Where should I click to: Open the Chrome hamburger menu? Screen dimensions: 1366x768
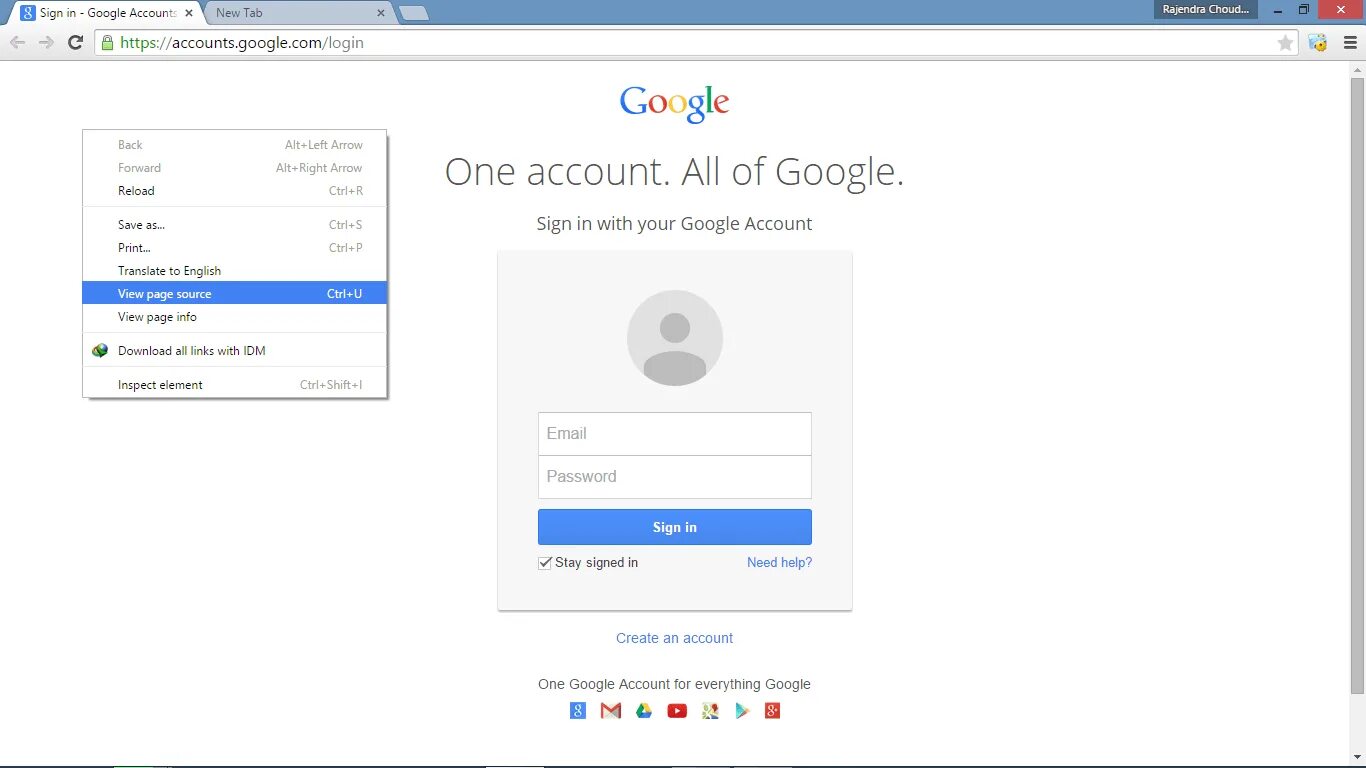pos(1350,42)
